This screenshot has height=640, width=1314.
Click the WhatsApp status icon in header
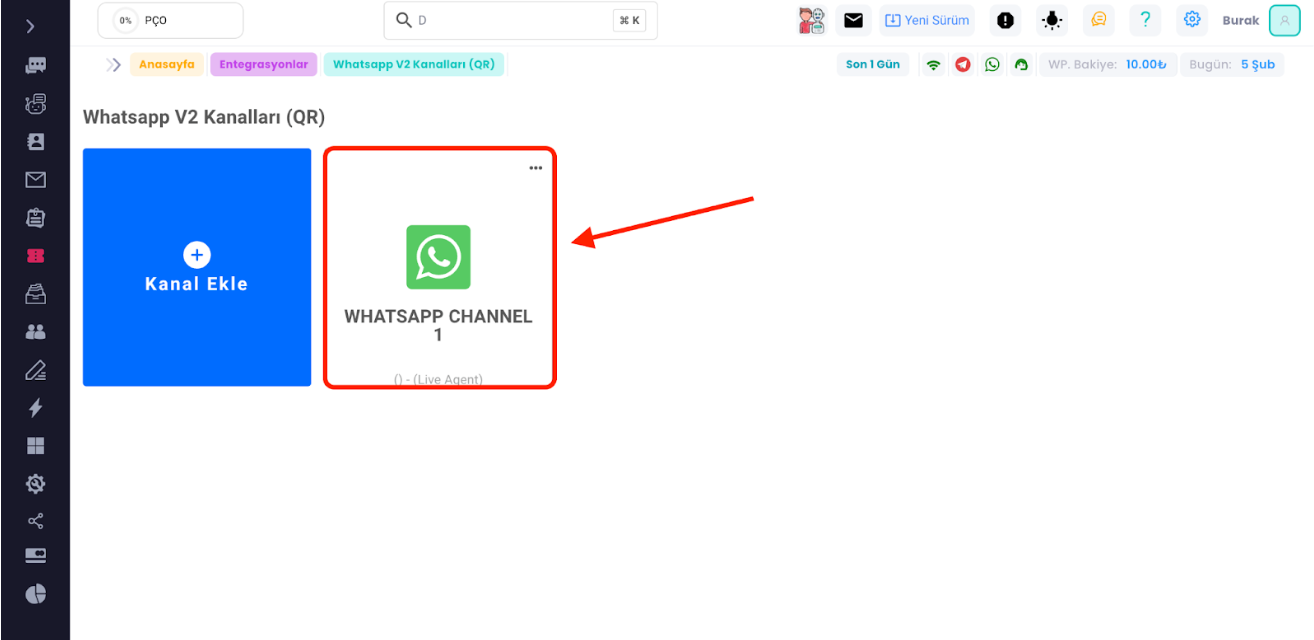tap(992, 65)
